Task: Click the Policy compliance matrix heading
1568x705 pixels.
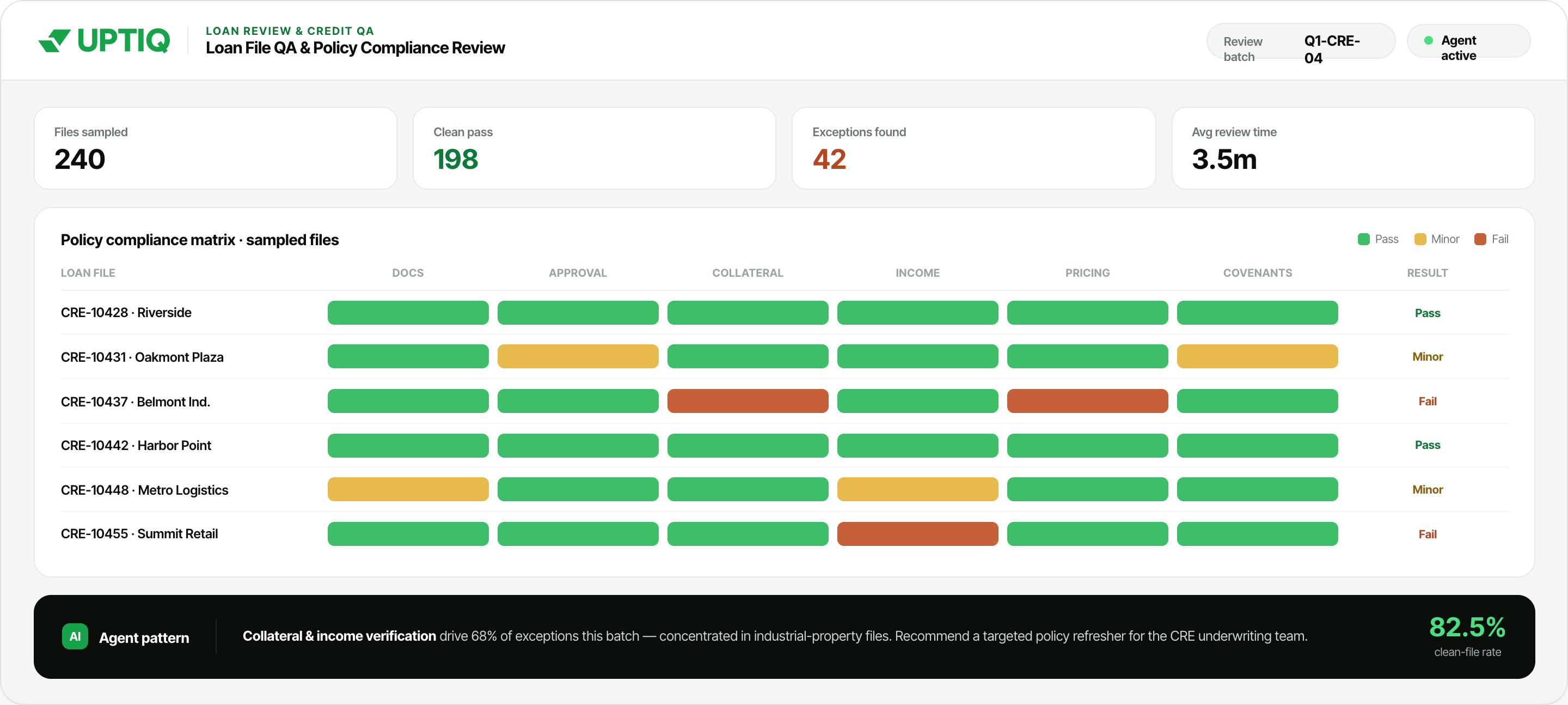Action: pos(200,240)
